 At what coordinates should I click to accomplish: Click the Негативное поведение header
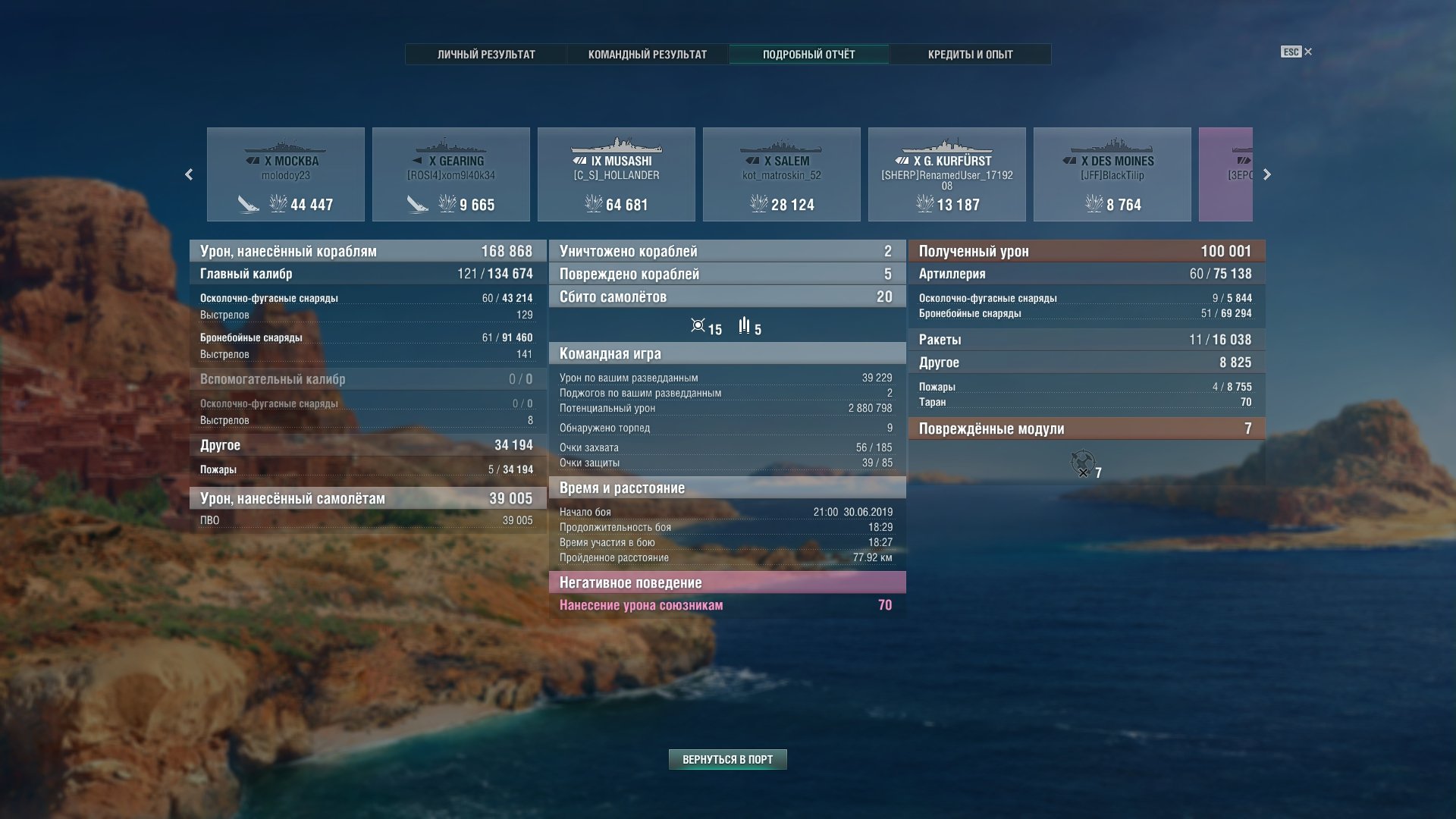click(727, 582)
